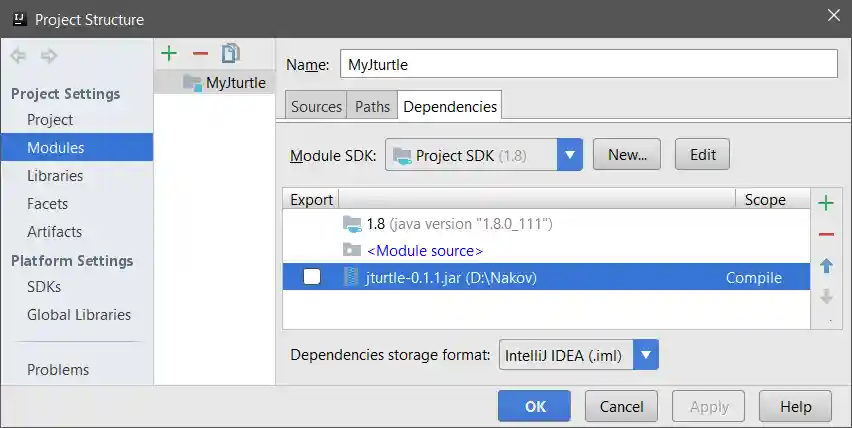
Task: Click the OK button
Action: [x=535, y=407]
